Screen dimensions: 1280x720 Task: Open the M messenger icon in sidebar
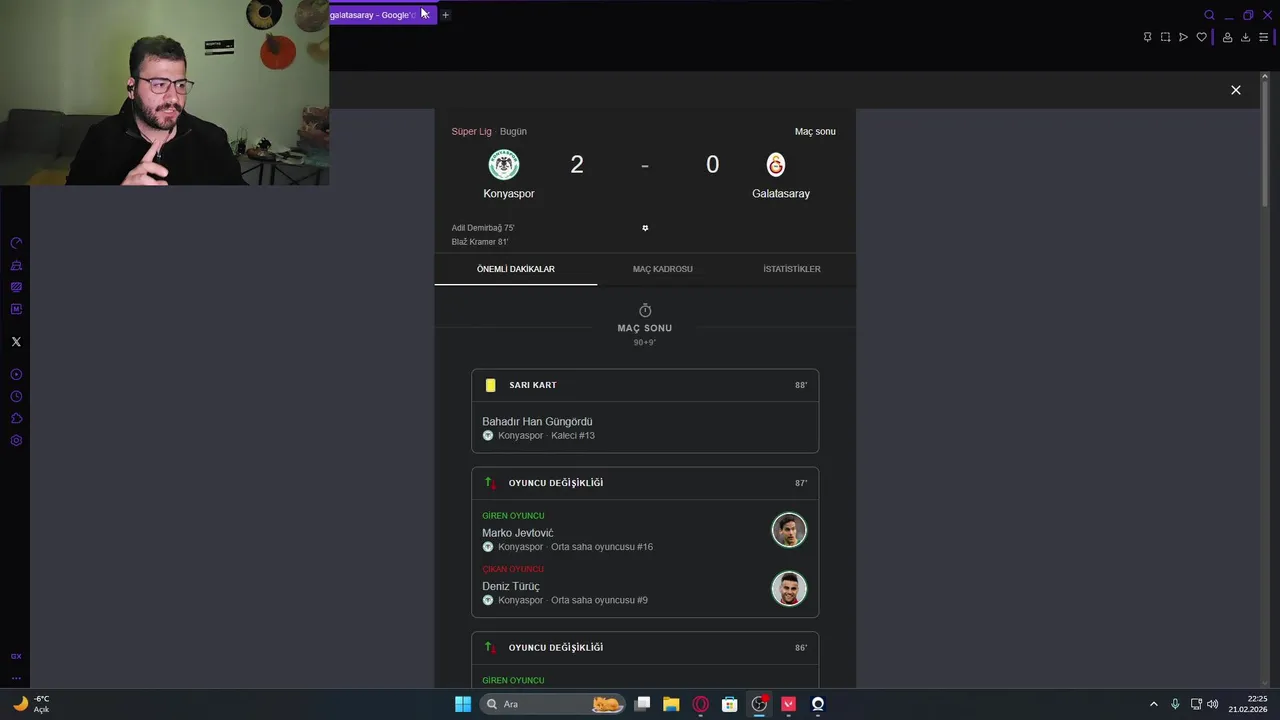pyautogui.click(x=16, y=309)
